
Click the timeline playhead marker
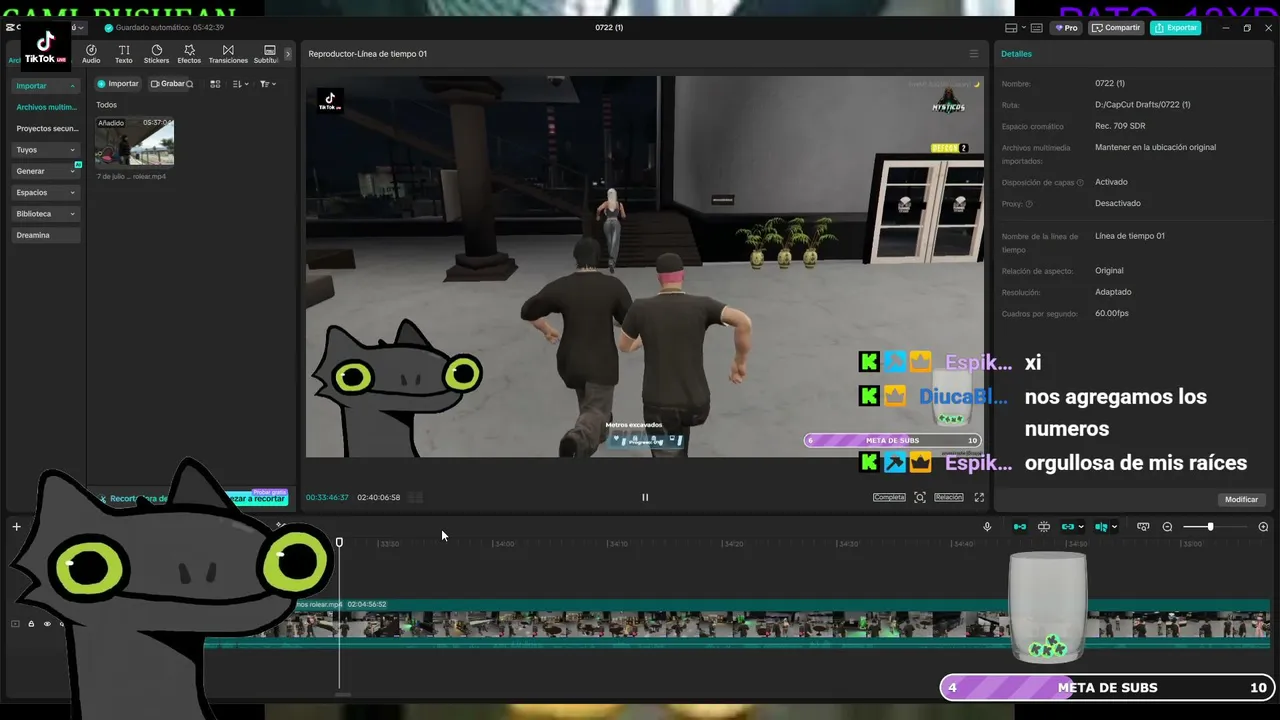point(339,542)
